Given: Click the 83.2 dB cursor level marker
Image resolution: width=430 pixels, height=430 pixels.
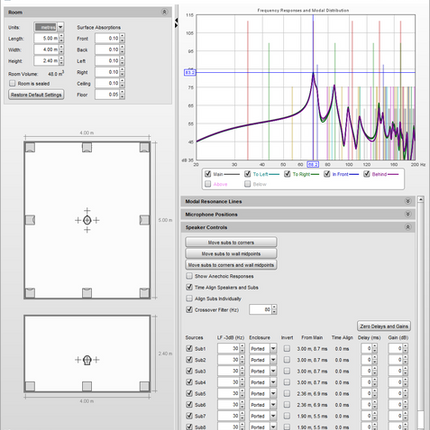Looking at the screenshot, I should tap(190, 72).
